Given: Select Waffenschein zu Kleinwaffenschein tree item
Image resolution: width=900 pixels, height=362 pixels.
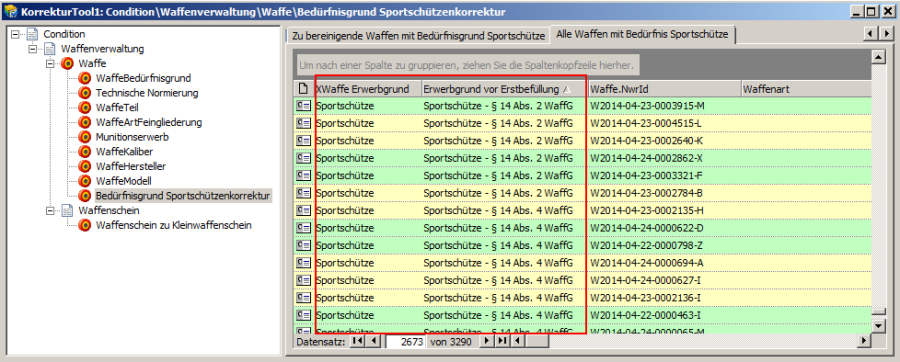Looking at the screenshot, I should click(173, 225).
